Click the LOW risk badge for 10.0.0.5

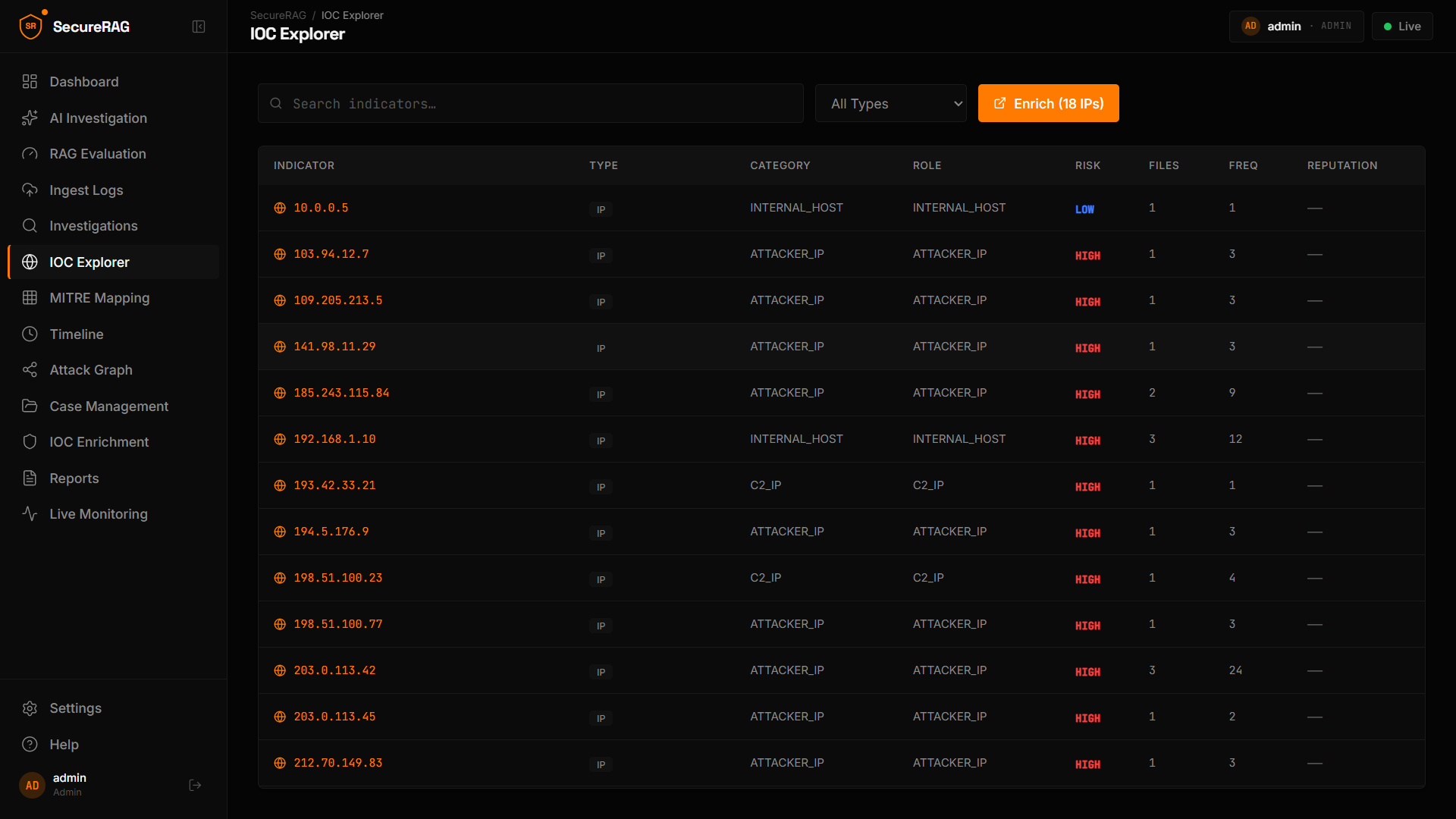tap(1084, 209)
